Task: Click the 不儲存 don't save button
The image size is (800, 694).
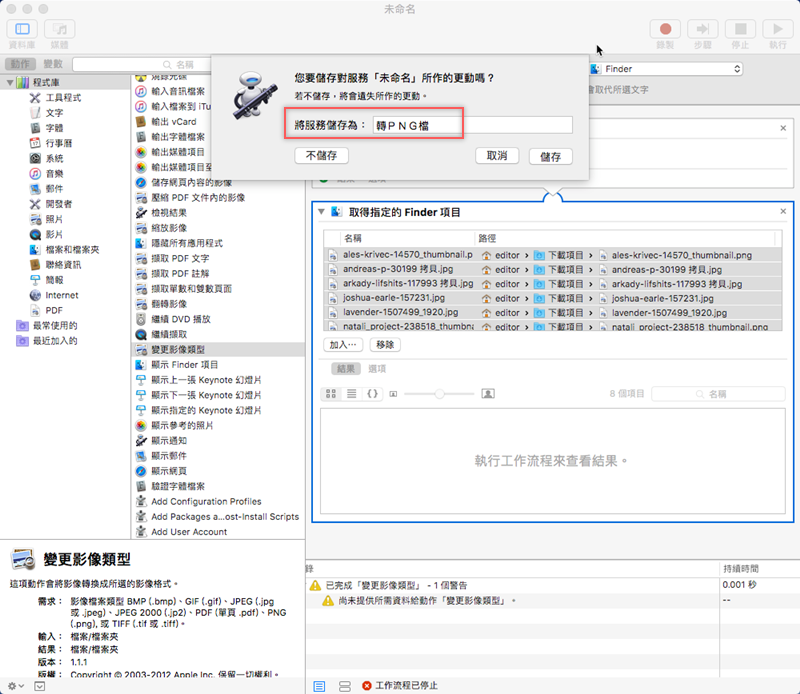Action: 321,156
